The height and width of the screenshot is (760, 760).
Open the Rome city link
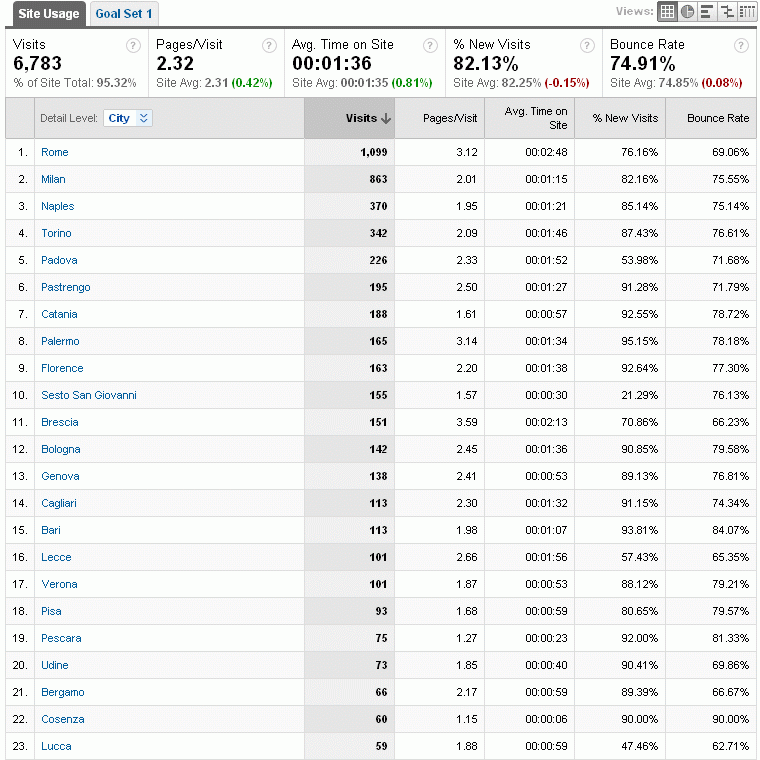pyautogui.click(x=55, y=152)
